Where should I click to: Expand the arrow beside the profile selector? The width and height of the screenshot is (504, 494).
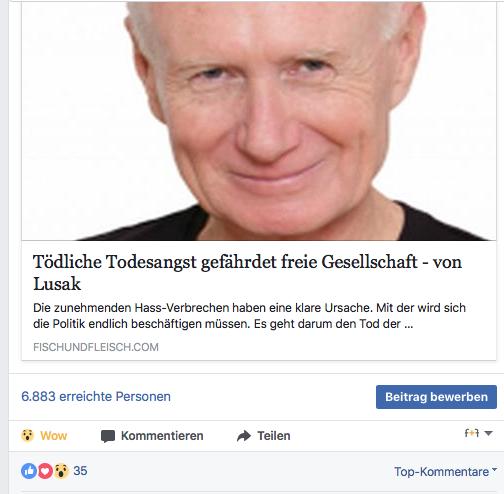[x=488, y=433]
